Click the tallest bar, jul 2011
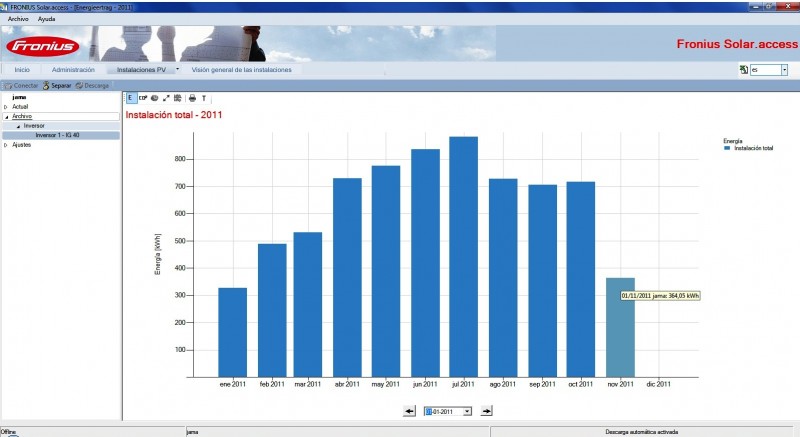Screen dimensions: 800x437 tap(464, 257)
